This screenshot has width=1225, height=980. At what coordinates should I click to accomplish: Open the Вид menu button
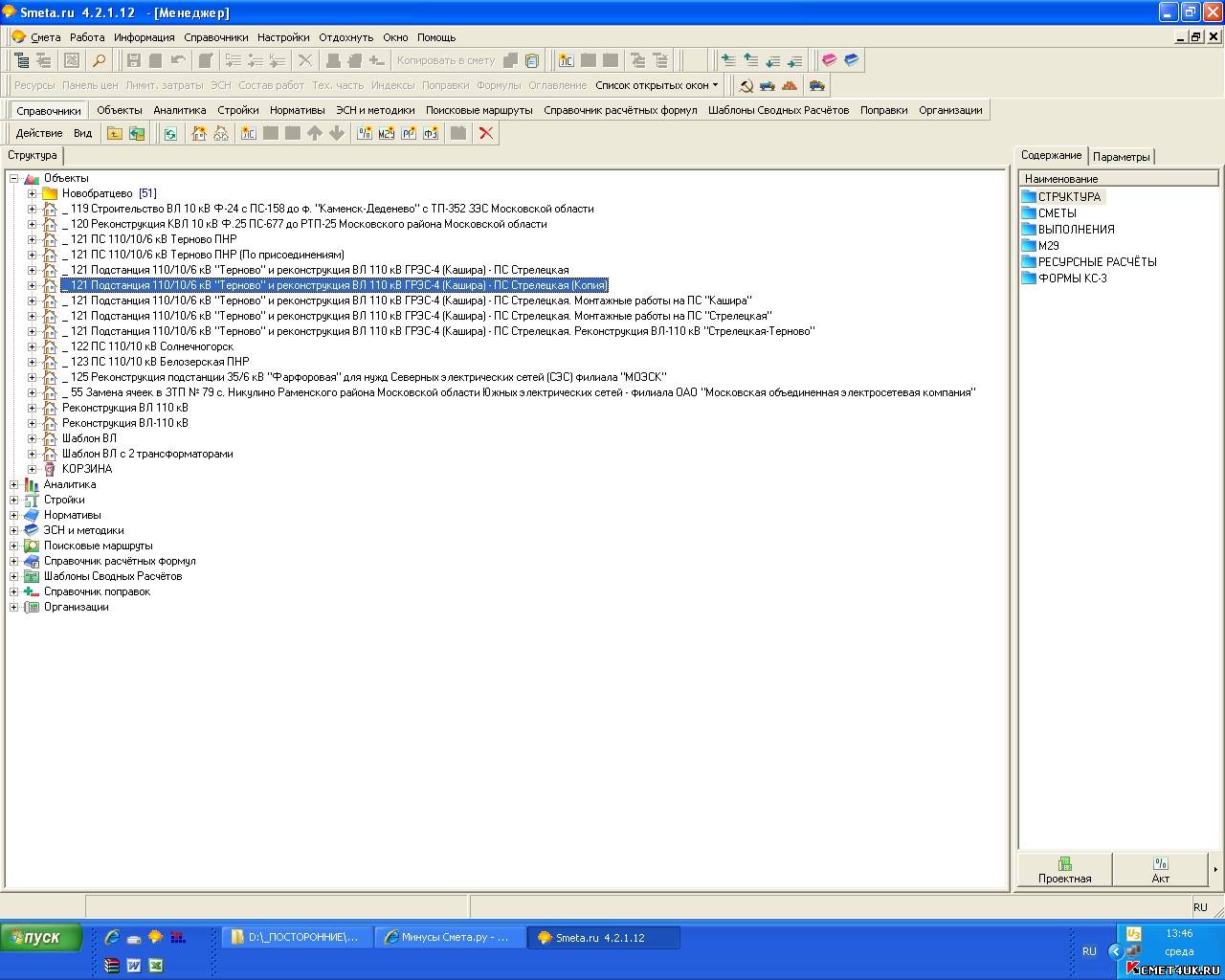coord(83,133)
